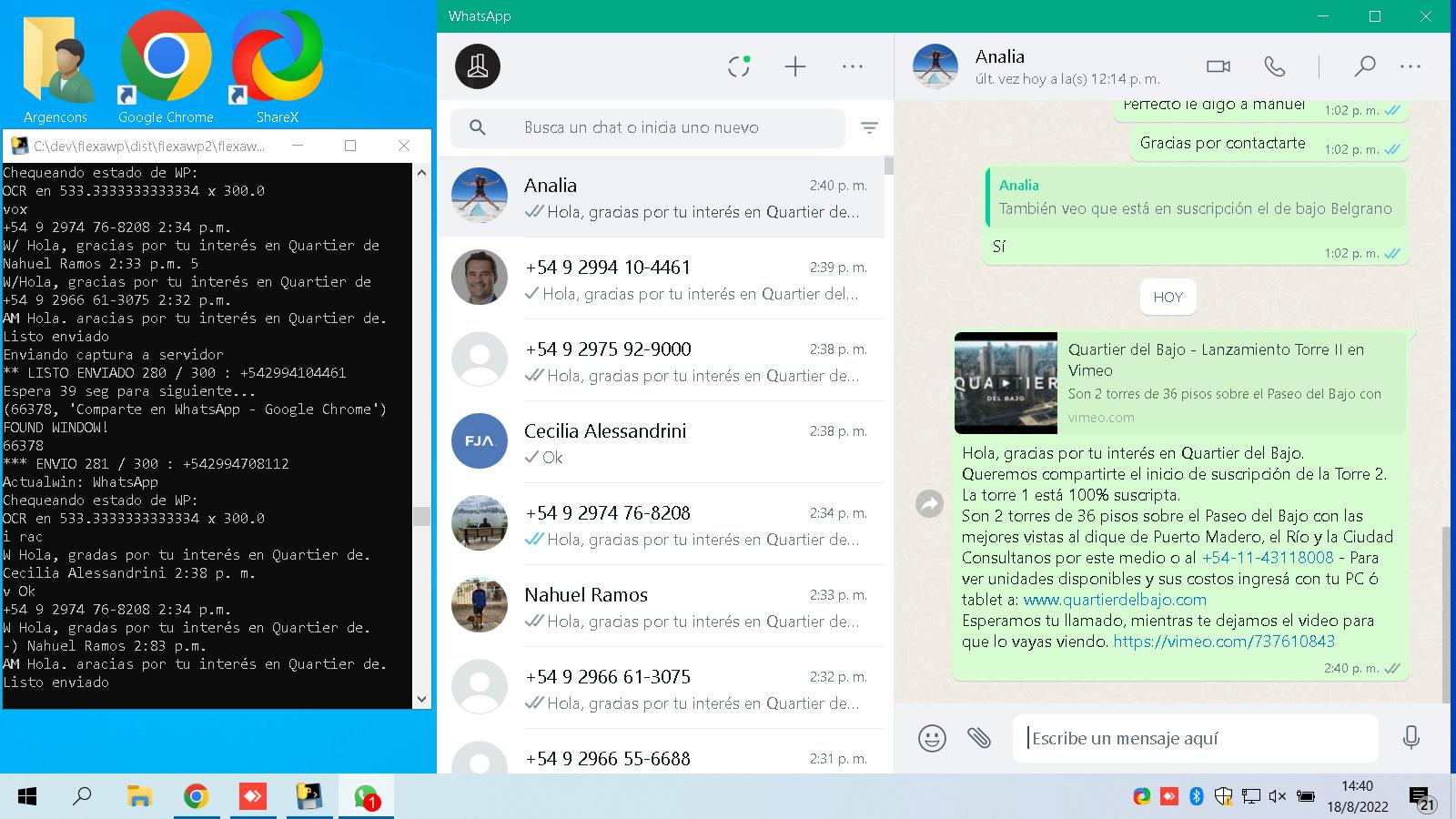Click the quoted Analia reply message

(1196, 197)
